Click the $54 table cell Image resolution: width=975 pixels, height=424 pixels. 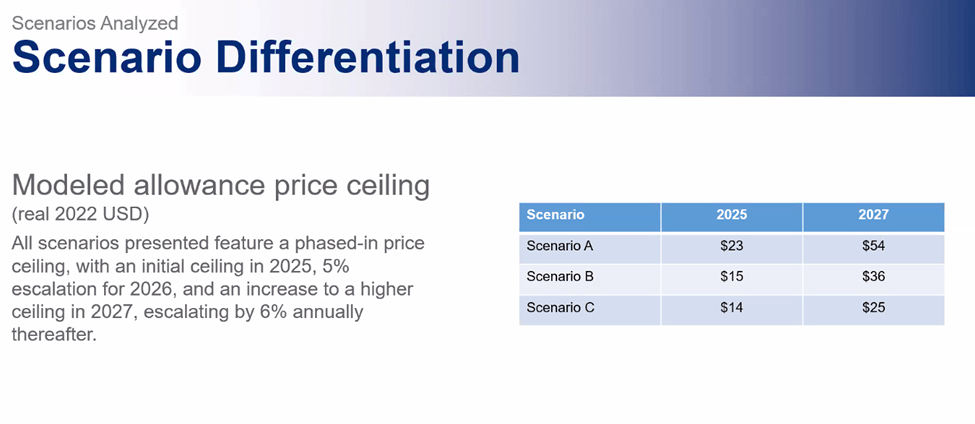tap(873, 246)
